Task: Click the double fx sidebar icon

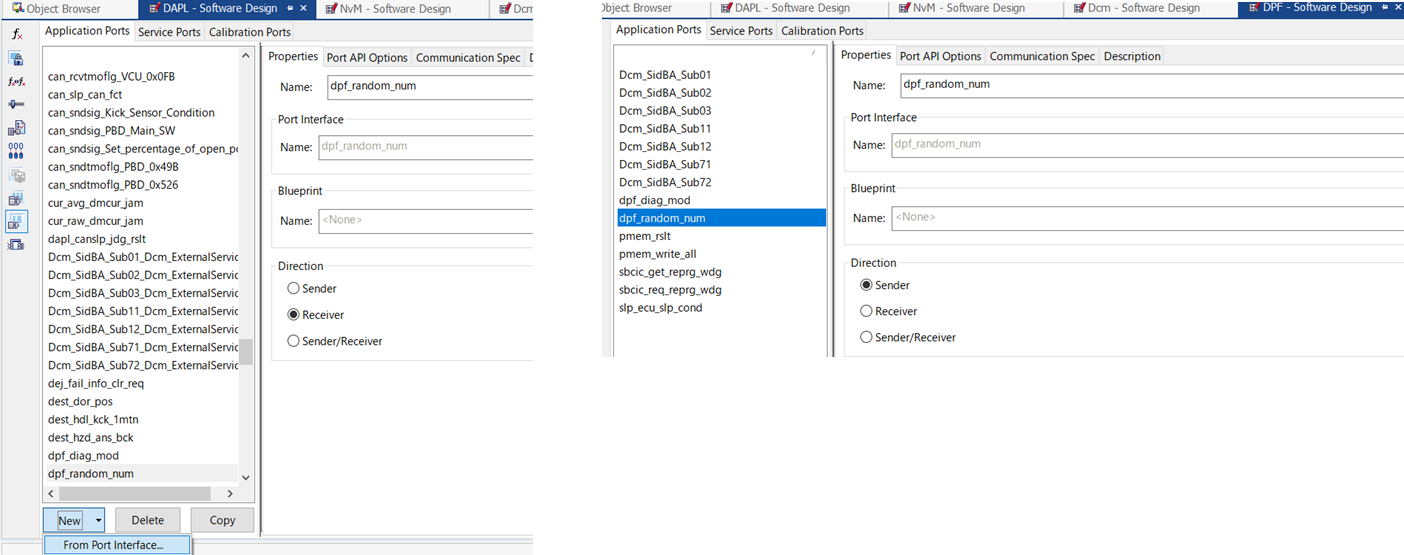Action: [16, 82]
